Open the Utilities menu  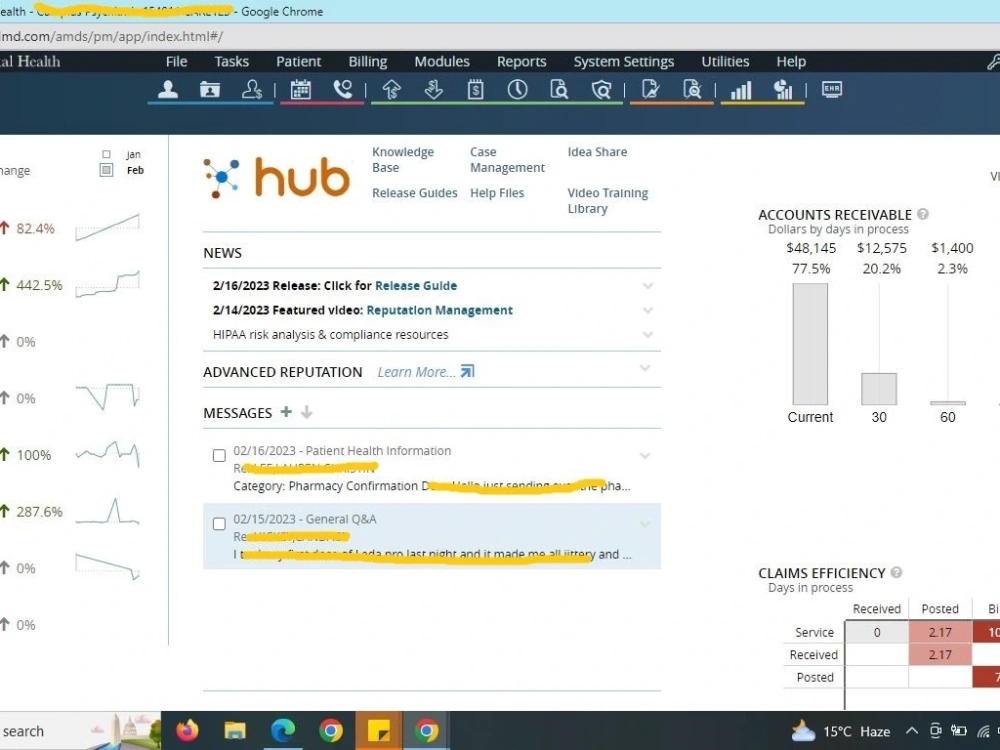(725, 62)
